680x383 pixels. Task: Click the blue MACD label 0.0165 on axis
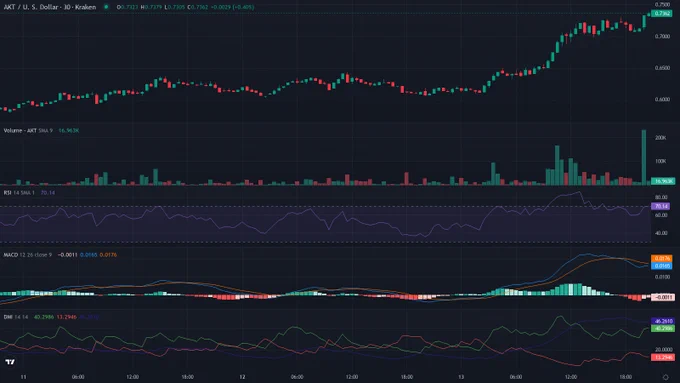click(x=662, y=265)
